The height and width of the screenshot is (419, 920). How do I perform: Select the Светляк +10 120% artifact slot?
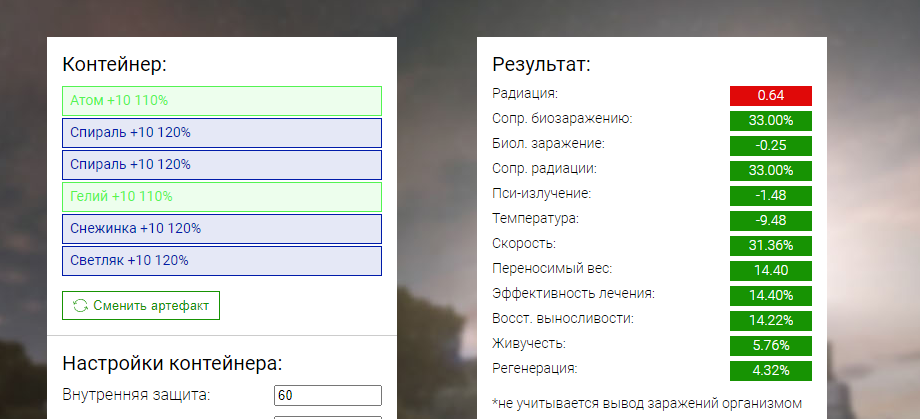click(222, 261)
